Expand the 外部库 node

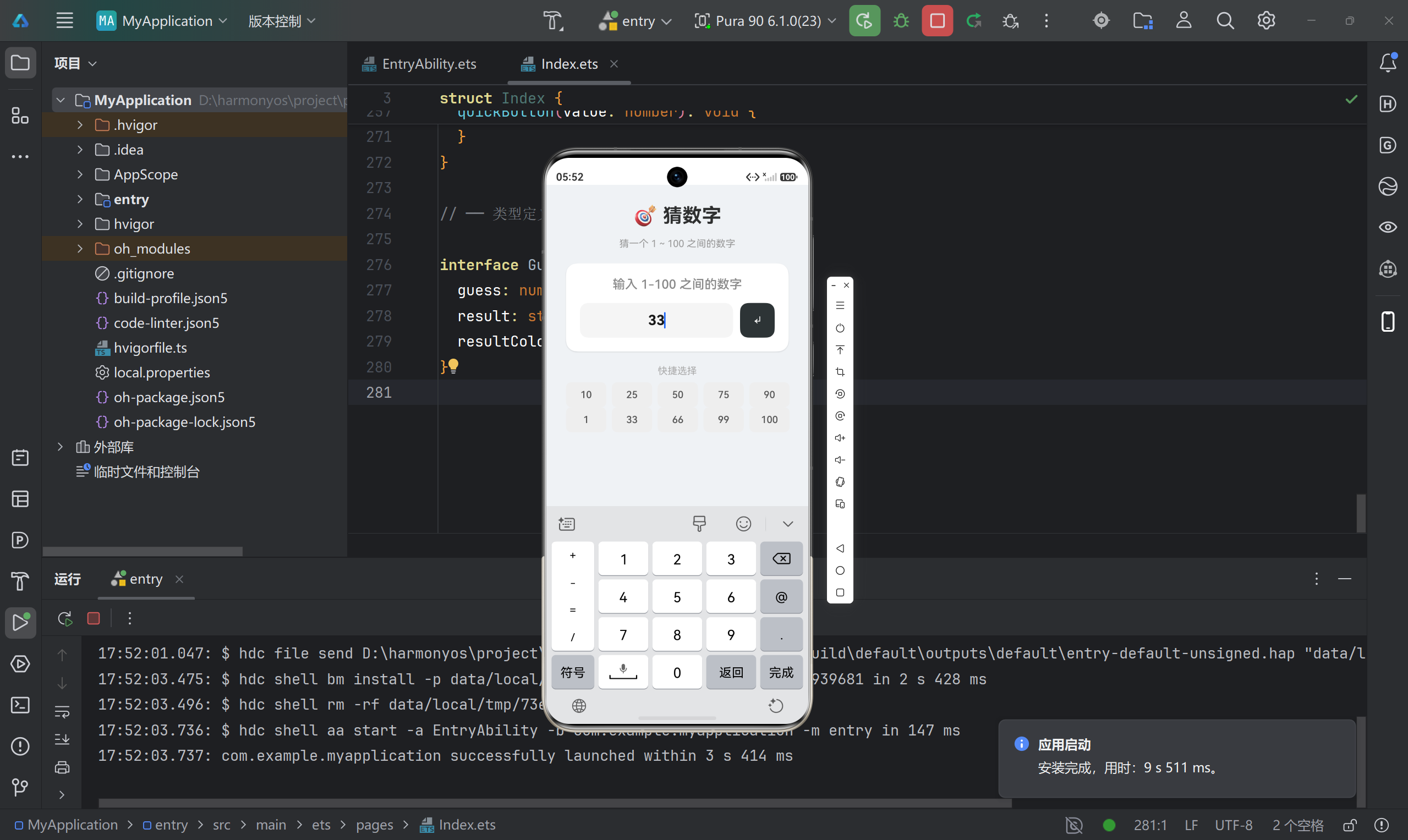(60, 447)
